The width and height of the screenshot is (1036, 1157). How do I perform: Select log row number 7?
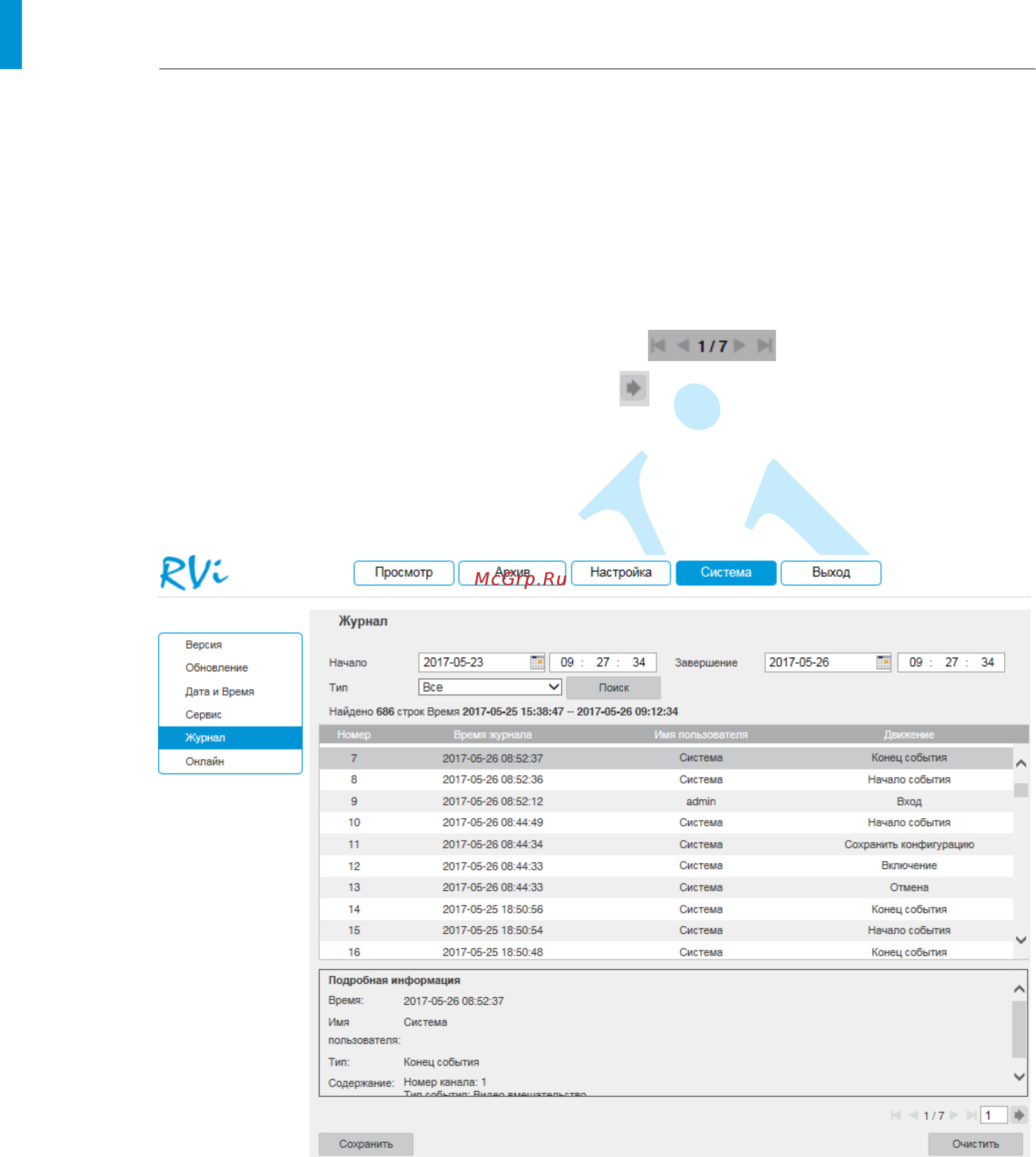(666, 758)
